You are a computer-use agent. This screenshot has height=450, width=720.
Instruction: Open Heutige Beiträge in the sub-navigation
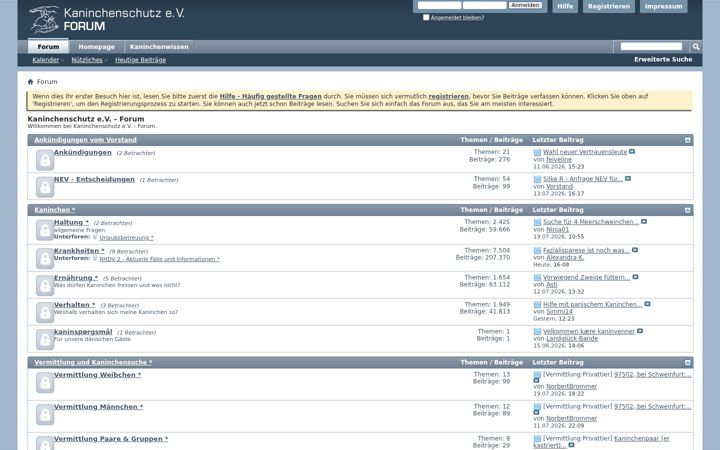click(x=141, y=60)
